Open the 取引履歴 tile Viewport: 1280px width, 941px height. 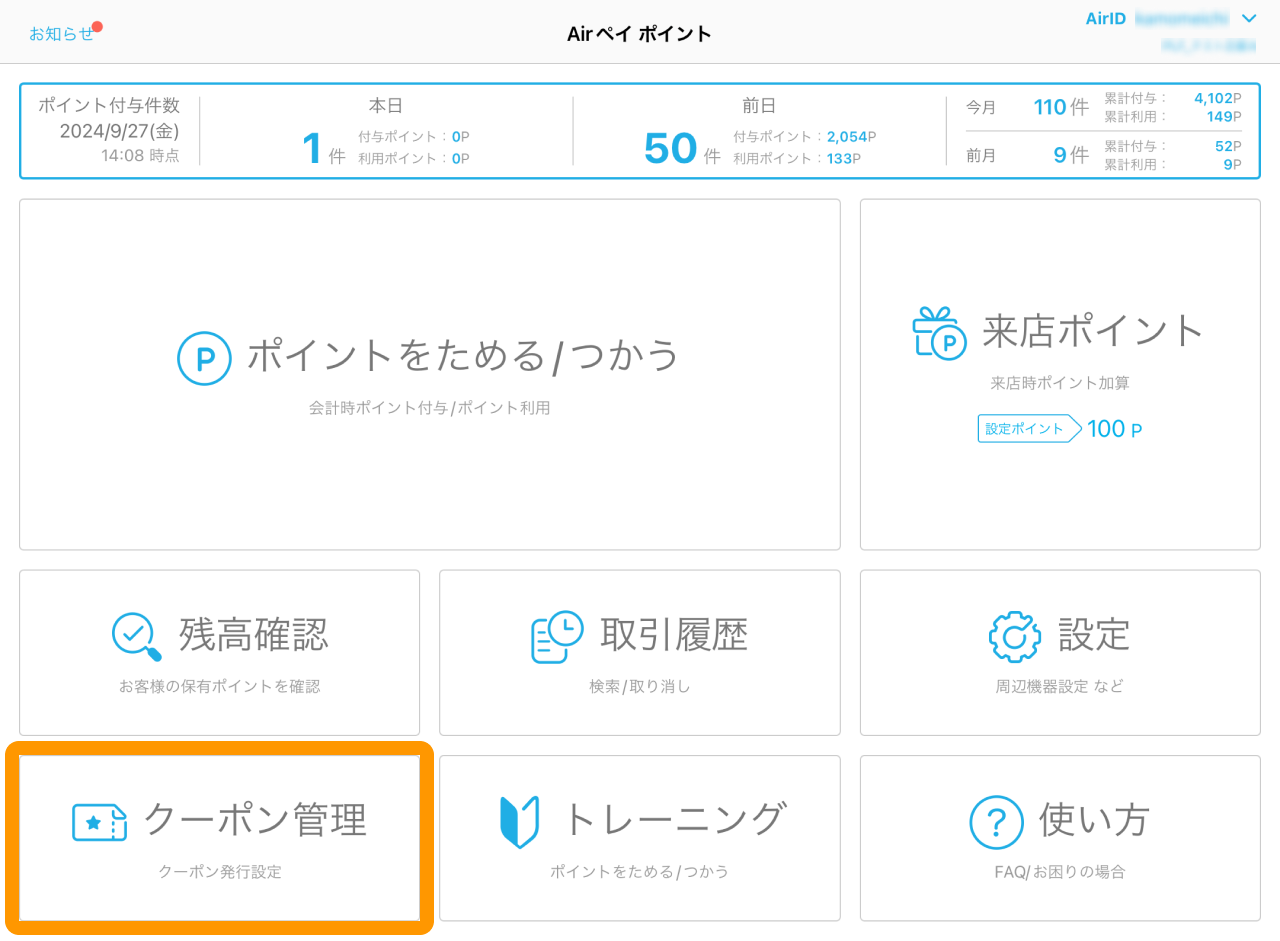coord(640,653)
